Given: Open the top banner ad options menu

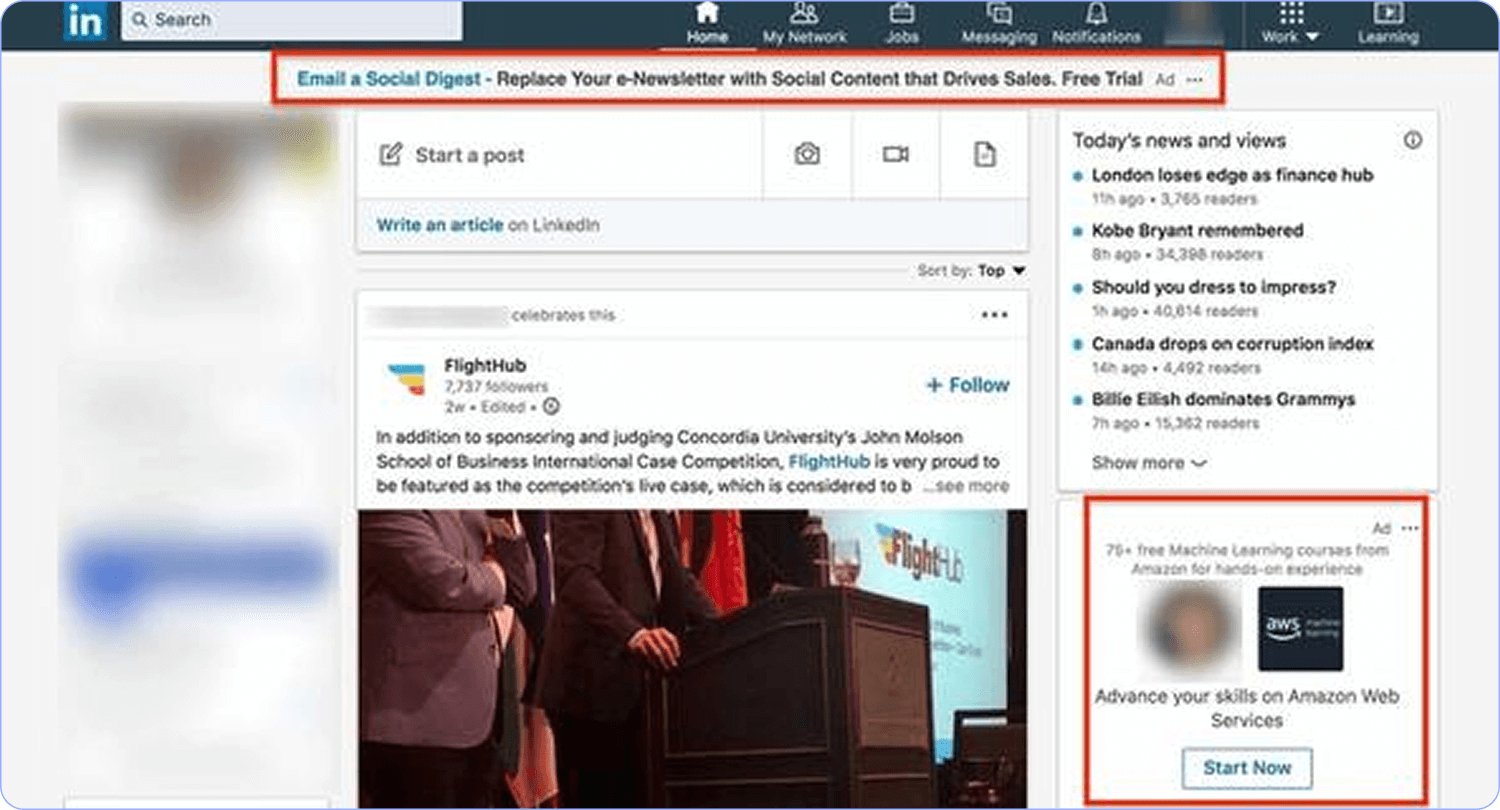Looking at the screenshot, I should [1195, 79].
